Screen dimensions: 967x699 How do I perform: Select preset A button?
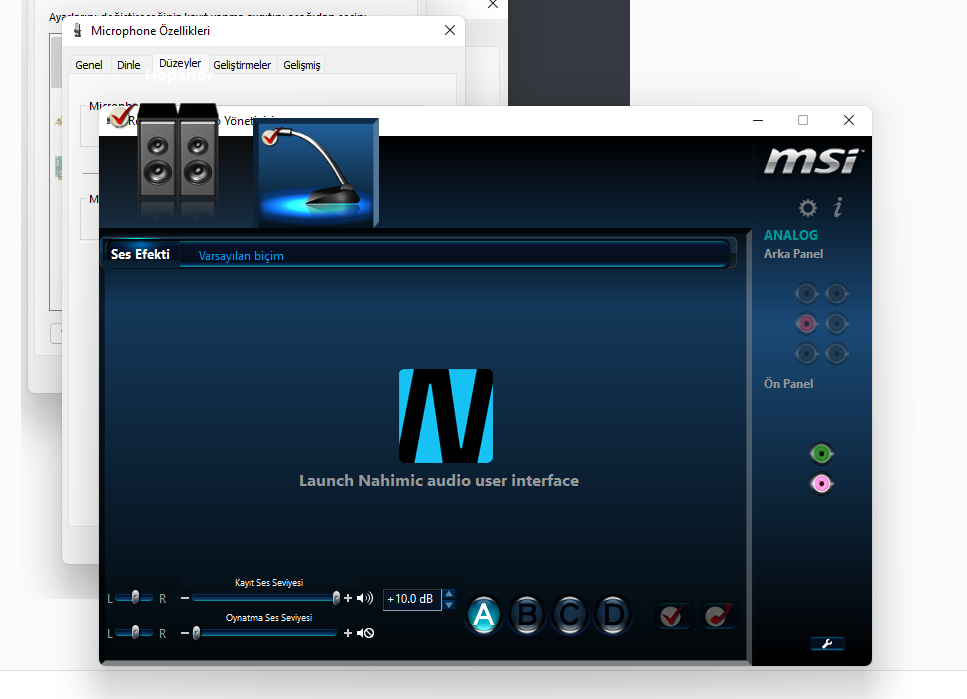click(x=484, y=615)
